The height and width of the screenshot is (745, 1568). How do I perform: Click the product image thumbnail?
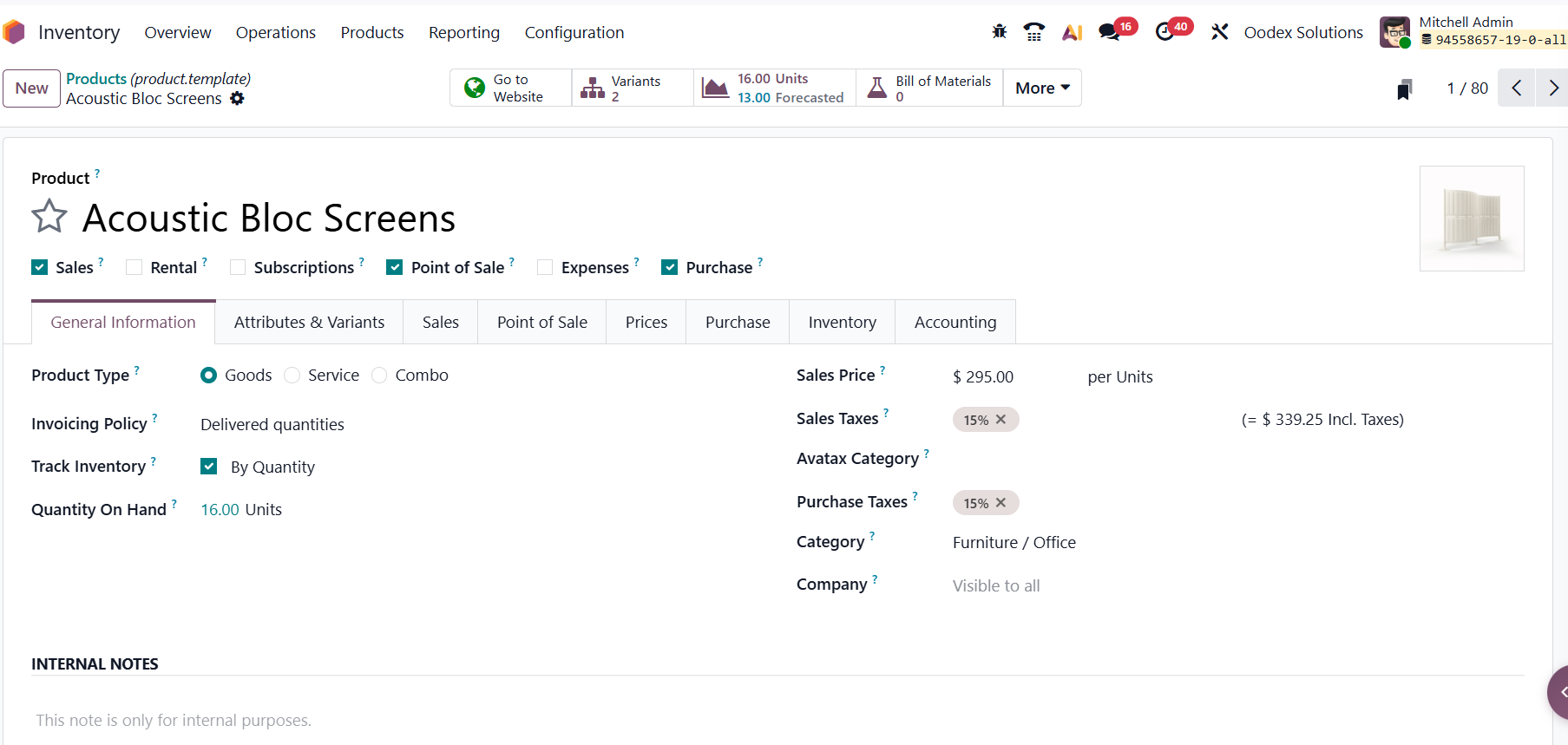pos(1471,219)
